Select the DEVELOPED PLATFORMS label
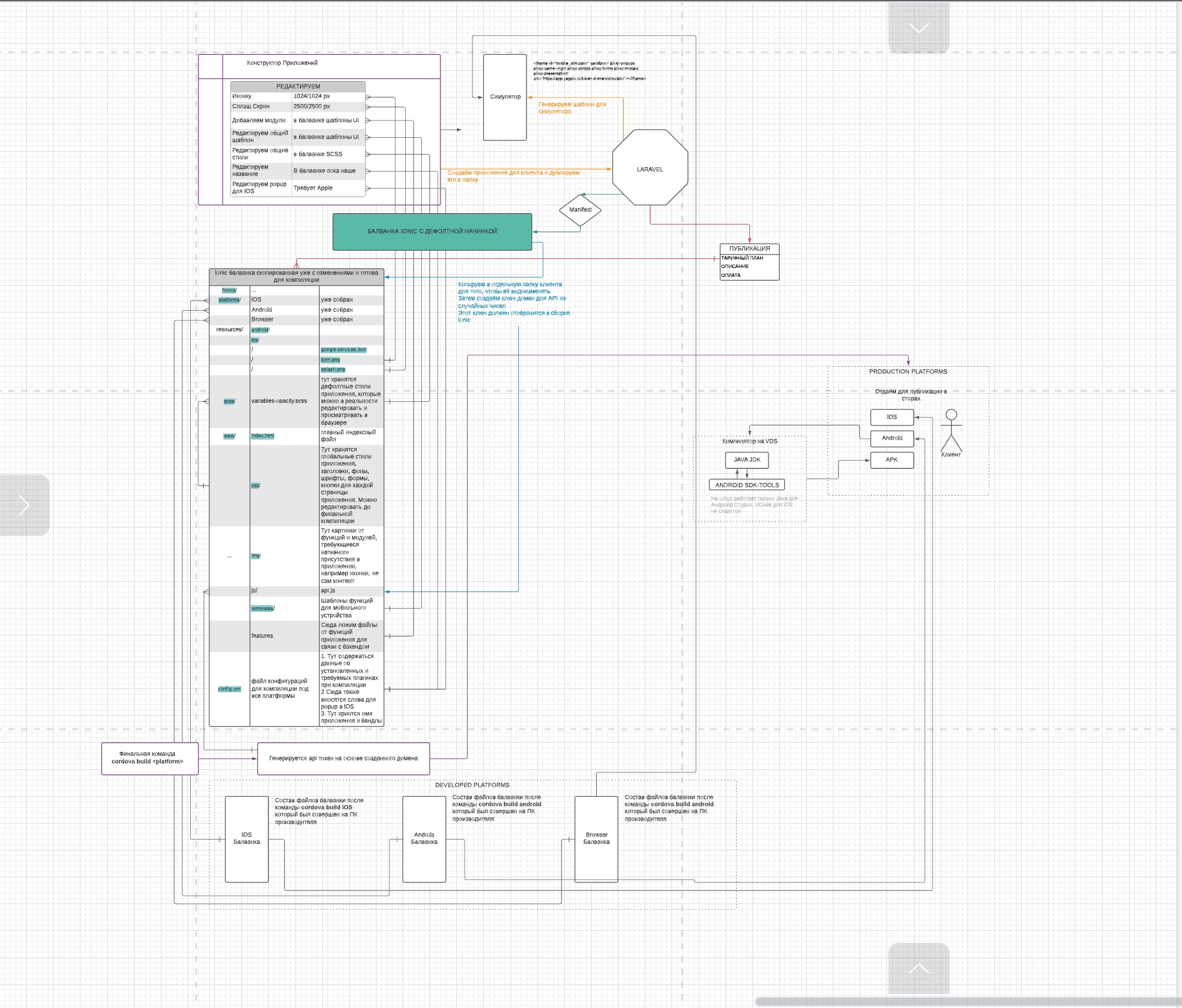This screenshot has width=1182, height=1008. click(472, 785)
